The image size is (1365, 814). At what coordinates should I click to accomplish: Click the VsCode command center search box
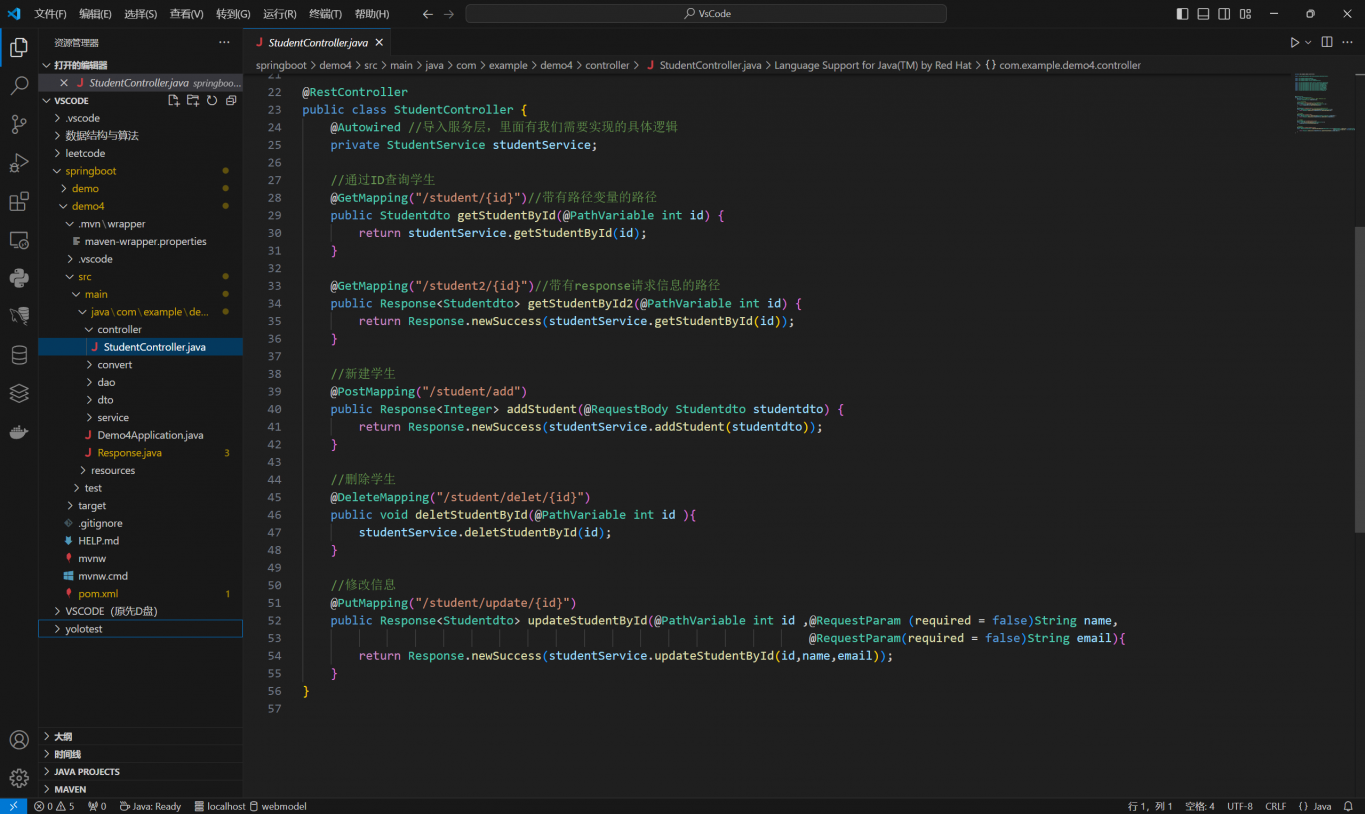(706, 14)
